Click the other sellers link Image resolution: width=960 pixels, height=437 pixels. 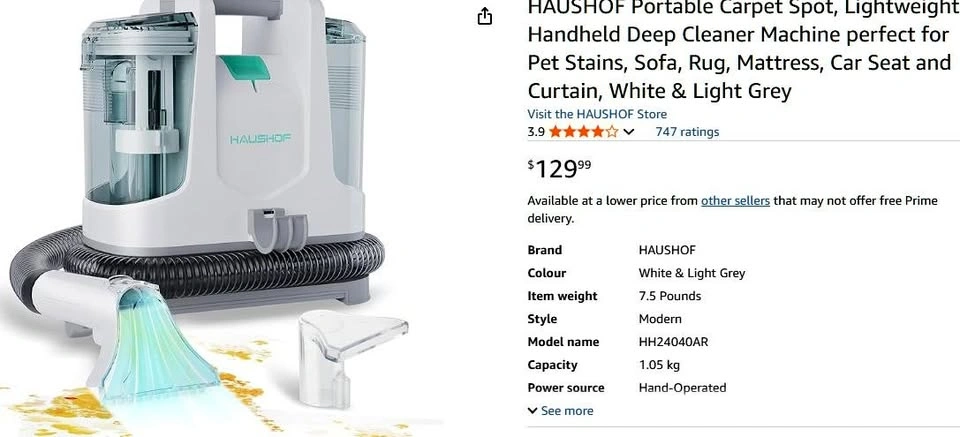[x=735, y=201]
